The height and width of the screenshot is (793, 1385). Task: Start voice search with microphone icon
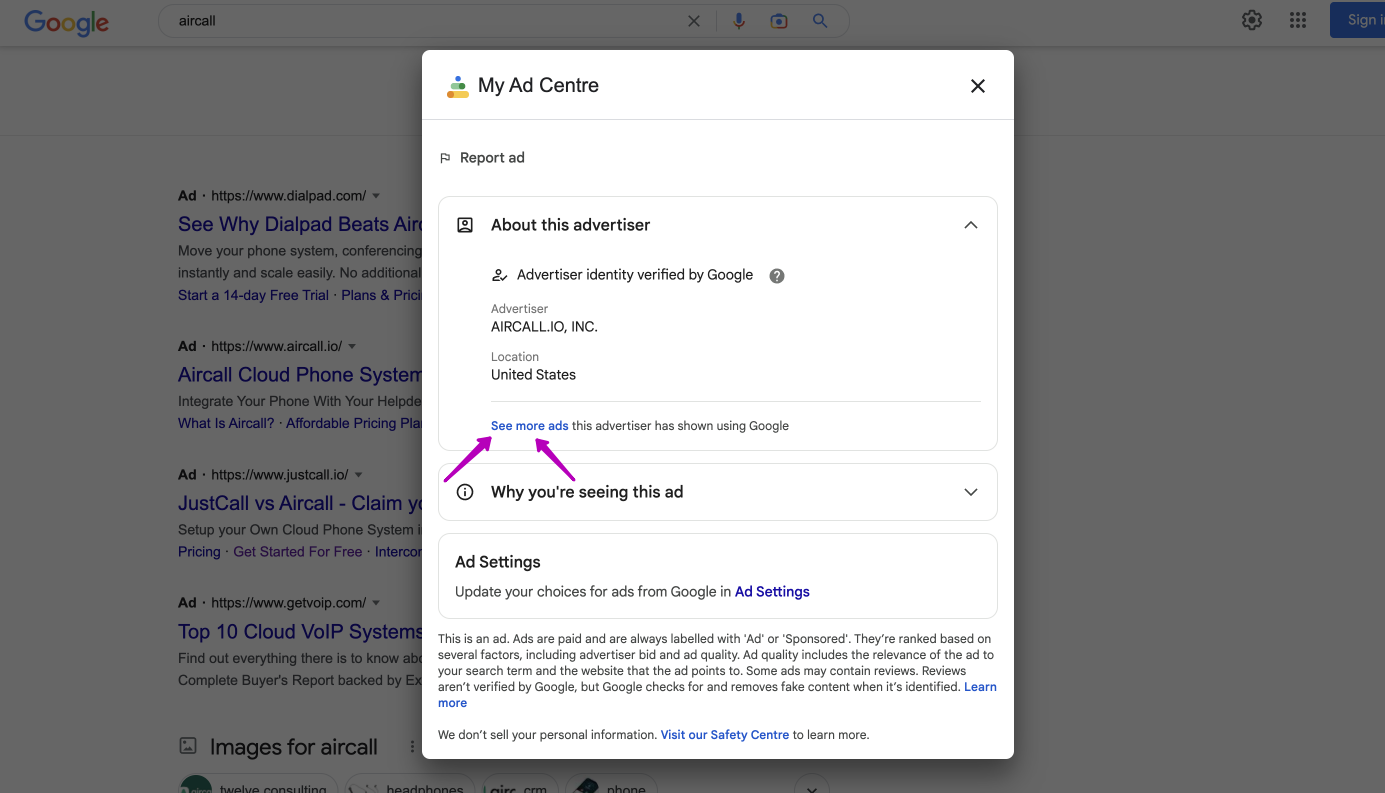(x=739, y=21)
